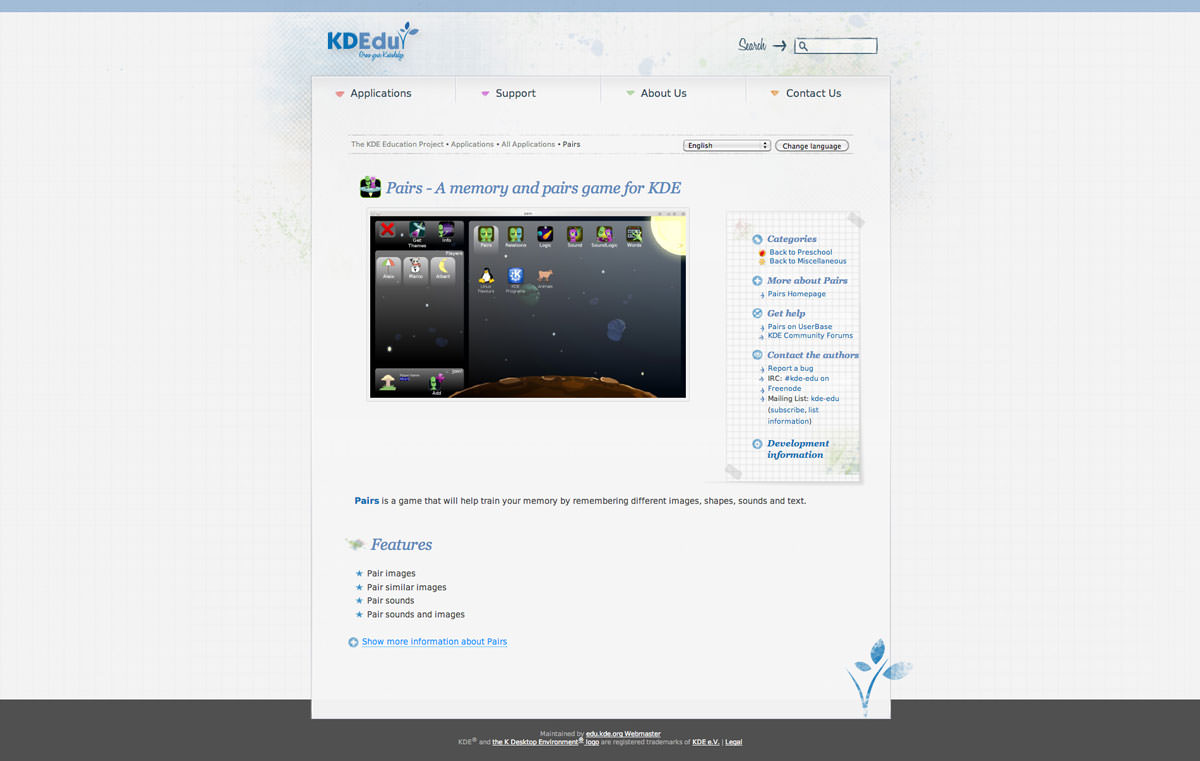Click the orange arrow before Contact Us
This screenshot has width=1200, height=761.
point(775,93)
